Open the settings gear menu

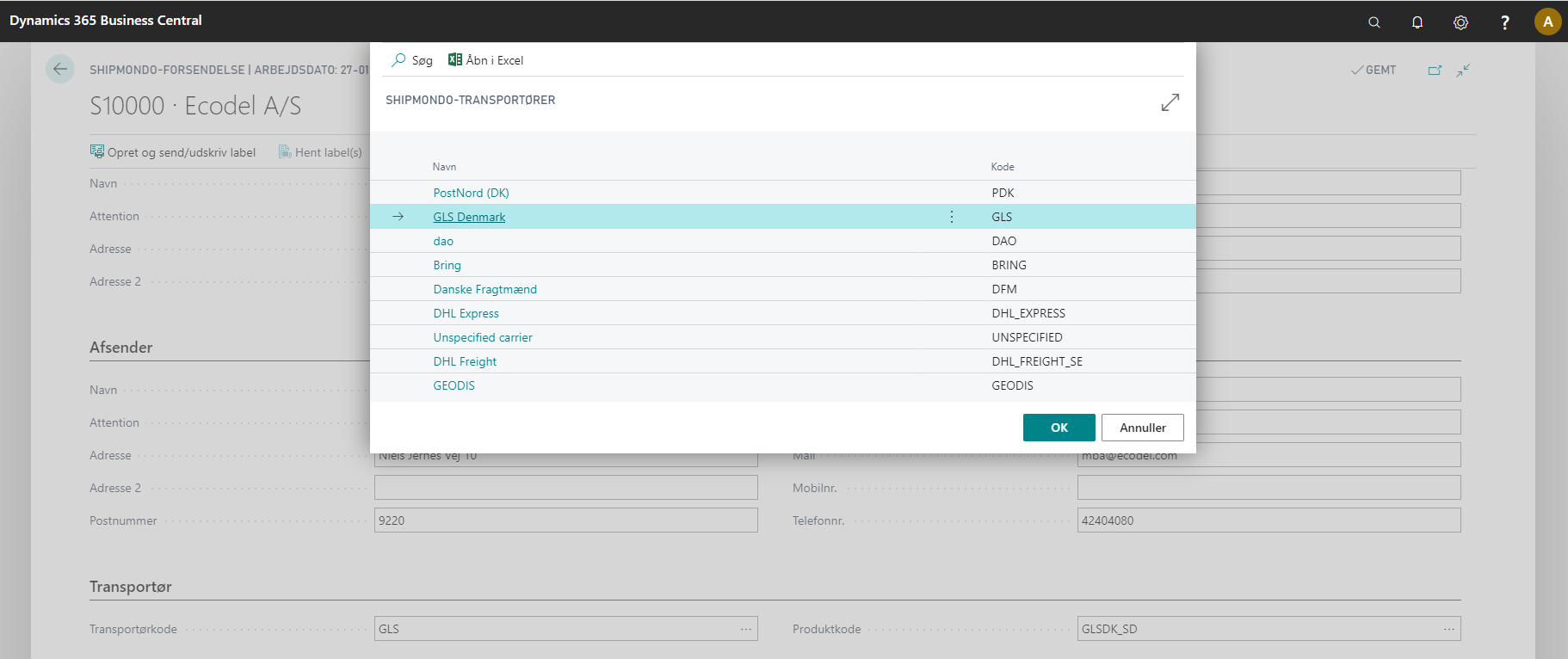1460,22
